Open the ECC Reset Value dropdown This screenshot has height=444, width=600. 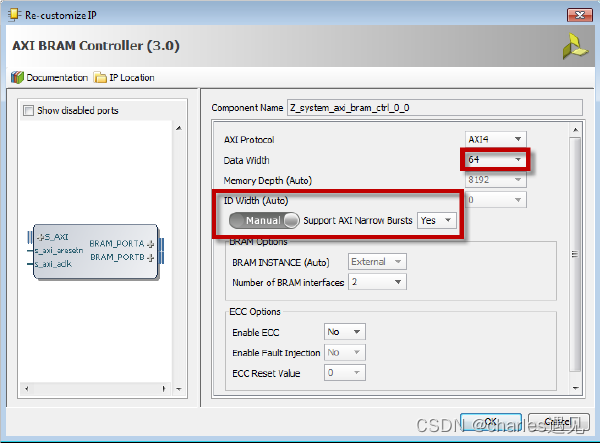(x=344, y=372)
